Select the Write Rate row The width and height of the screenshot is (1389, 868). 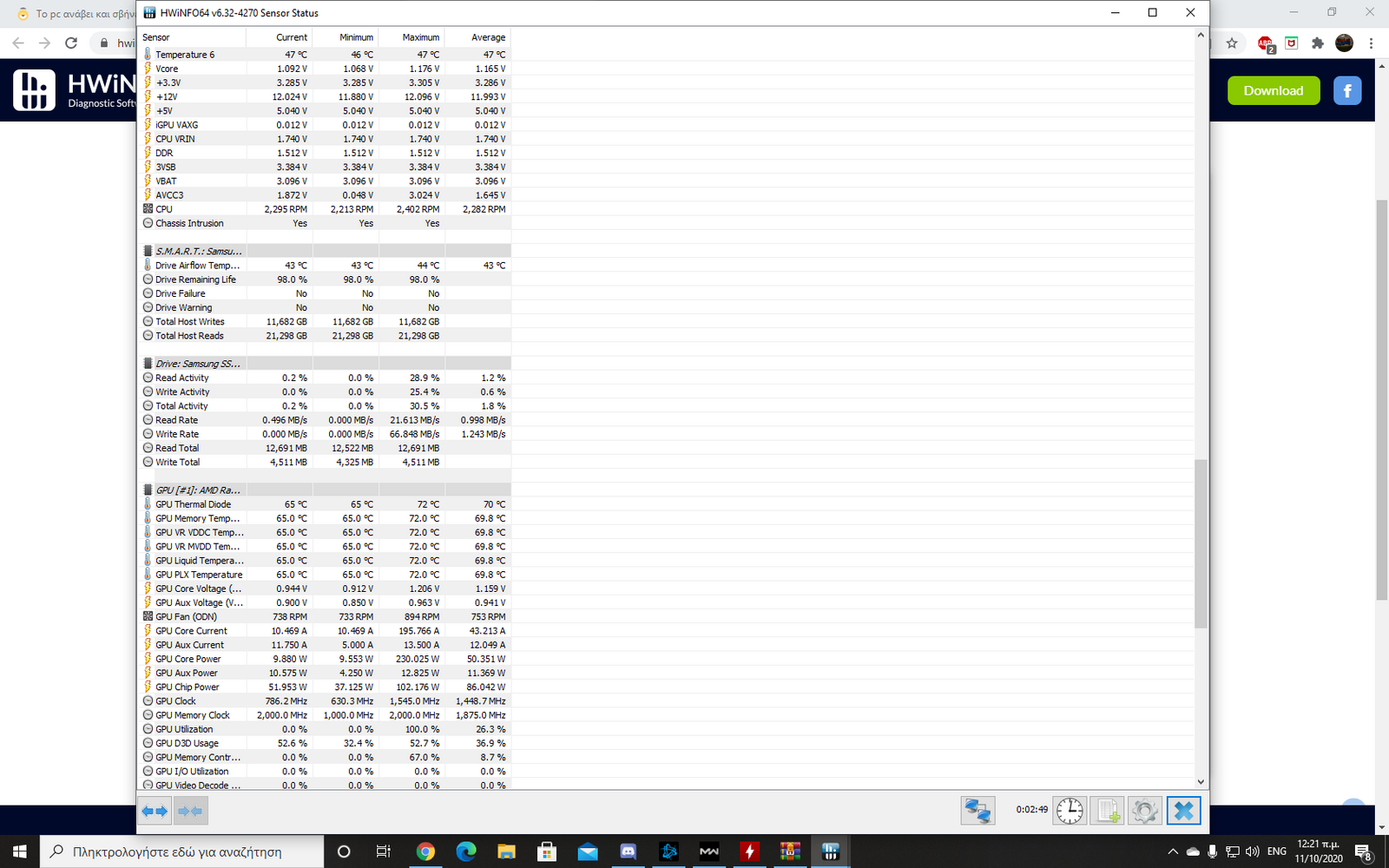click(x=325, y=434)
